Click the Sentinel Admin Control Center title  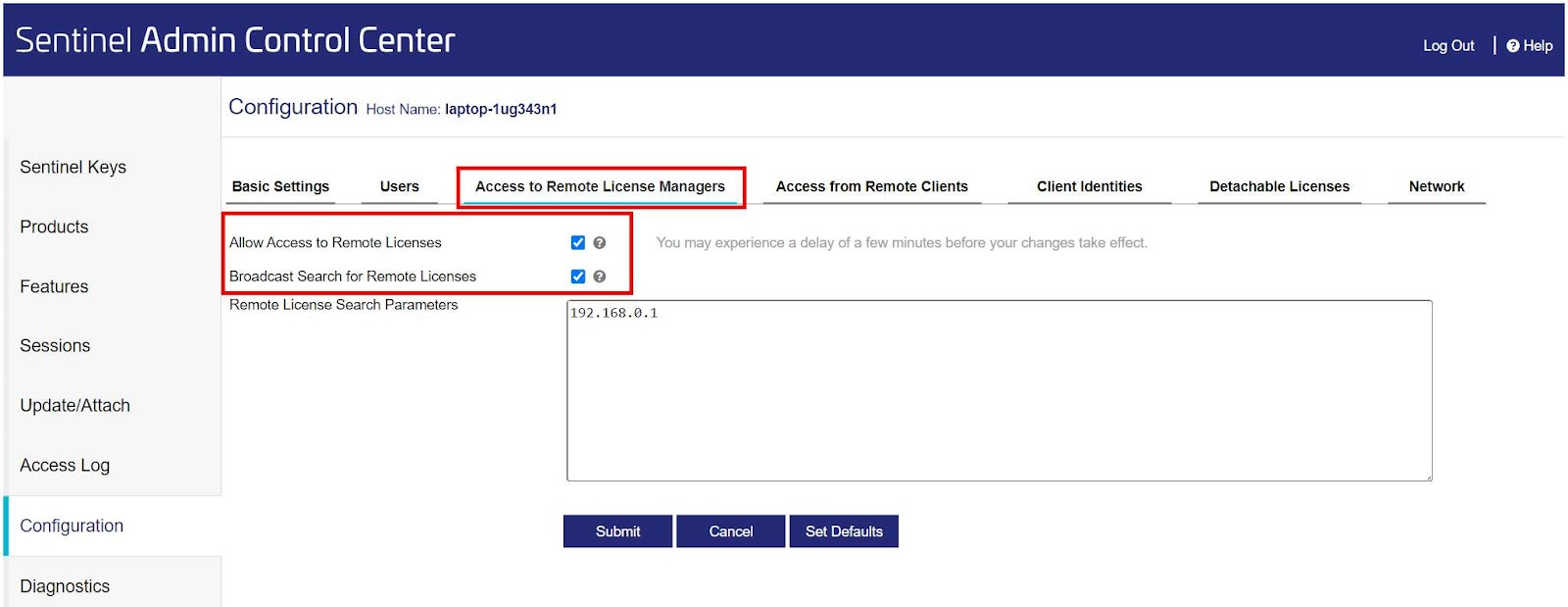(x=235, y=40)
